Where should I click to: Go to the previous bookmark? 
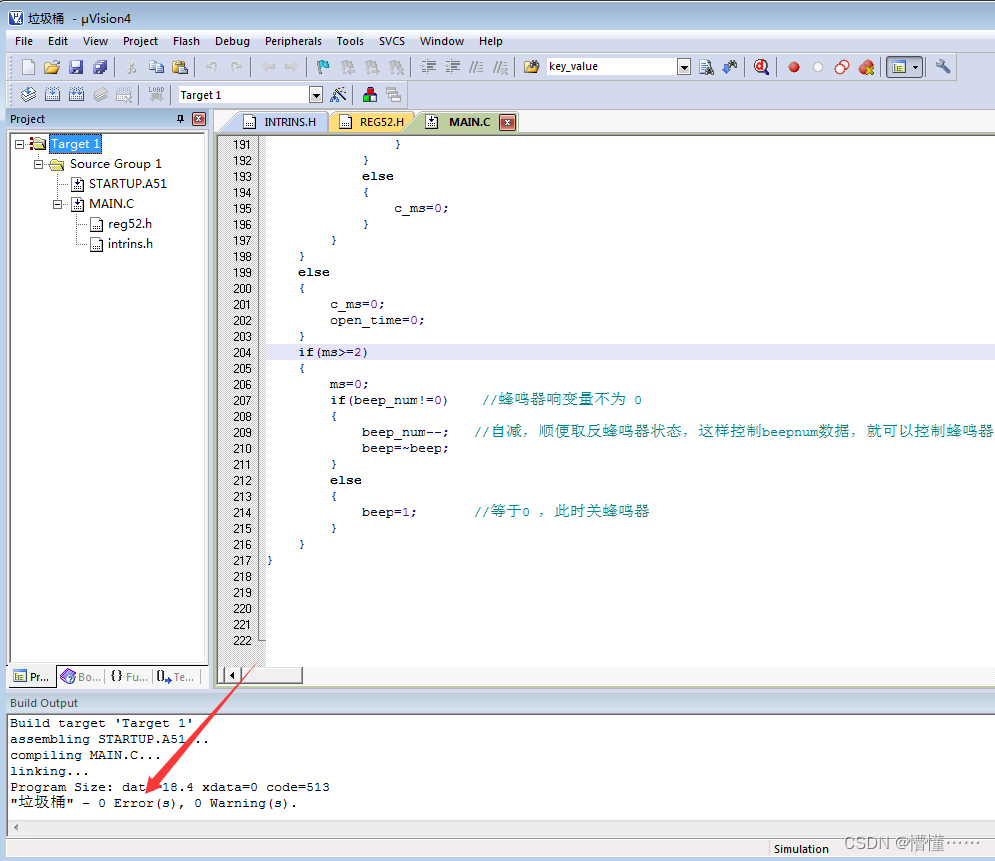point(348,67)
